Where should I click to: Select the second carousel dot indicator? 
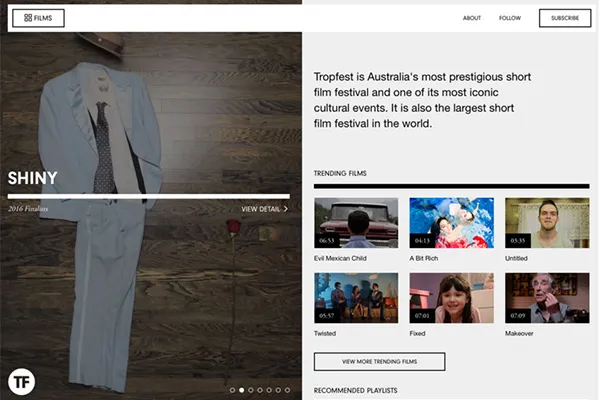coord(241,390)
